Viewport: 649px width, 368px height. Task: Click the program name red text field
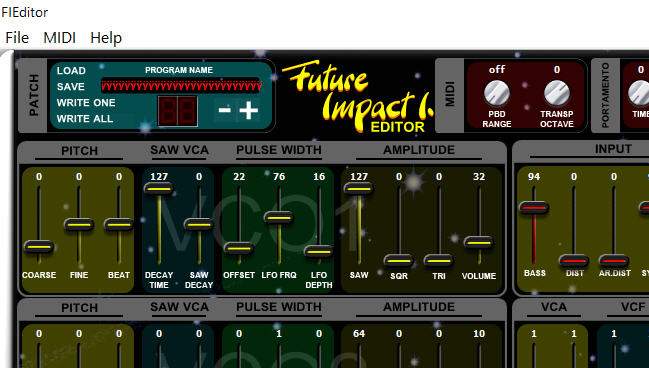pos(181,86)
